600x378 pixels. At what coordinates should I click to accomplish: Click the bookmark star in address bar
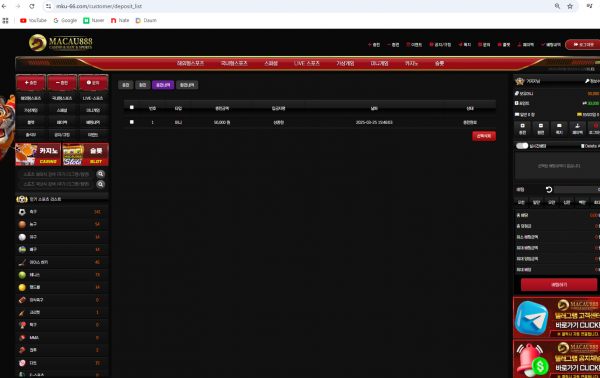point(570,6)
